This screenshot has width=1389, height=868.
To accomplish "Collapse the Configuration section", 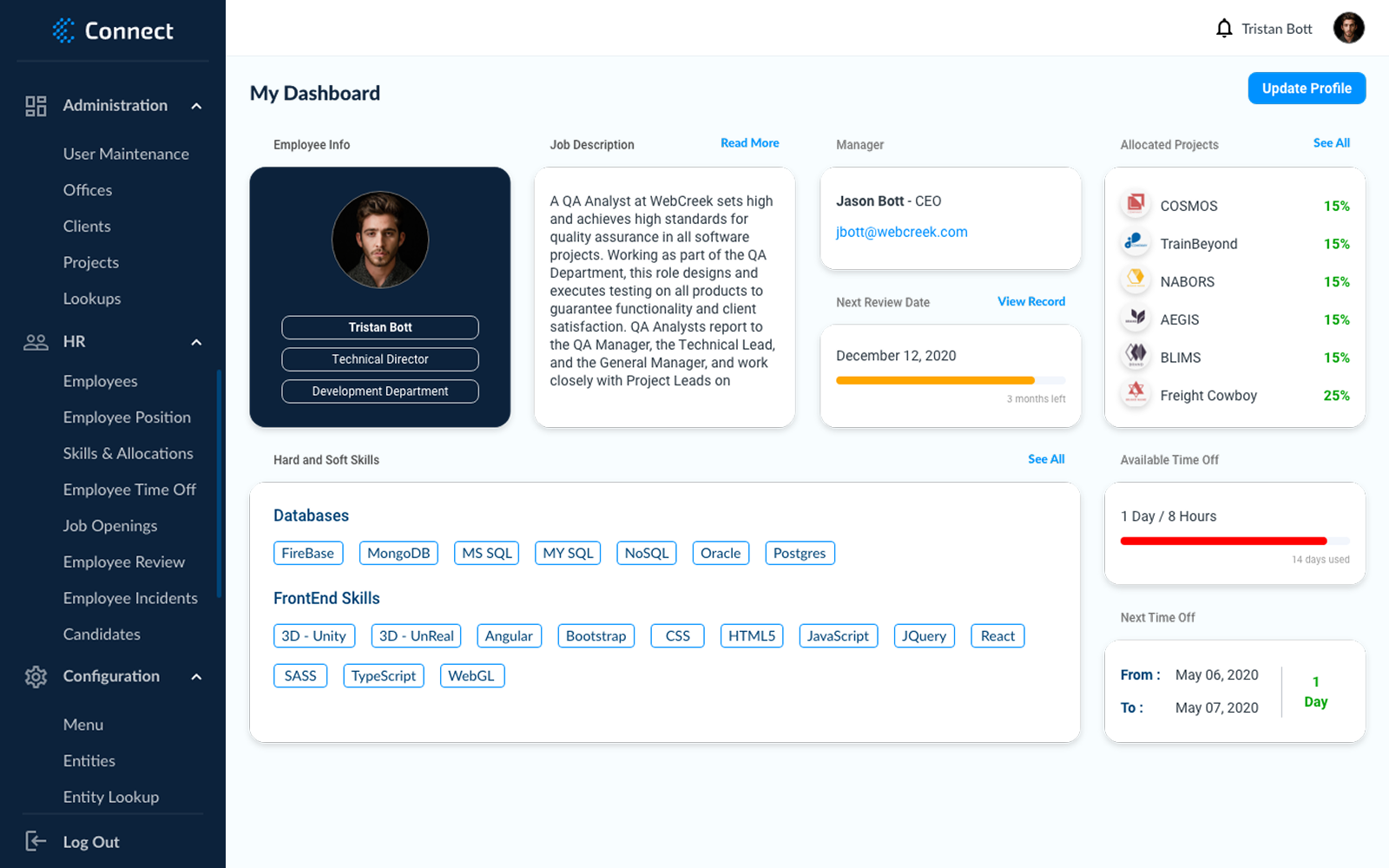I will click(196, 676).
